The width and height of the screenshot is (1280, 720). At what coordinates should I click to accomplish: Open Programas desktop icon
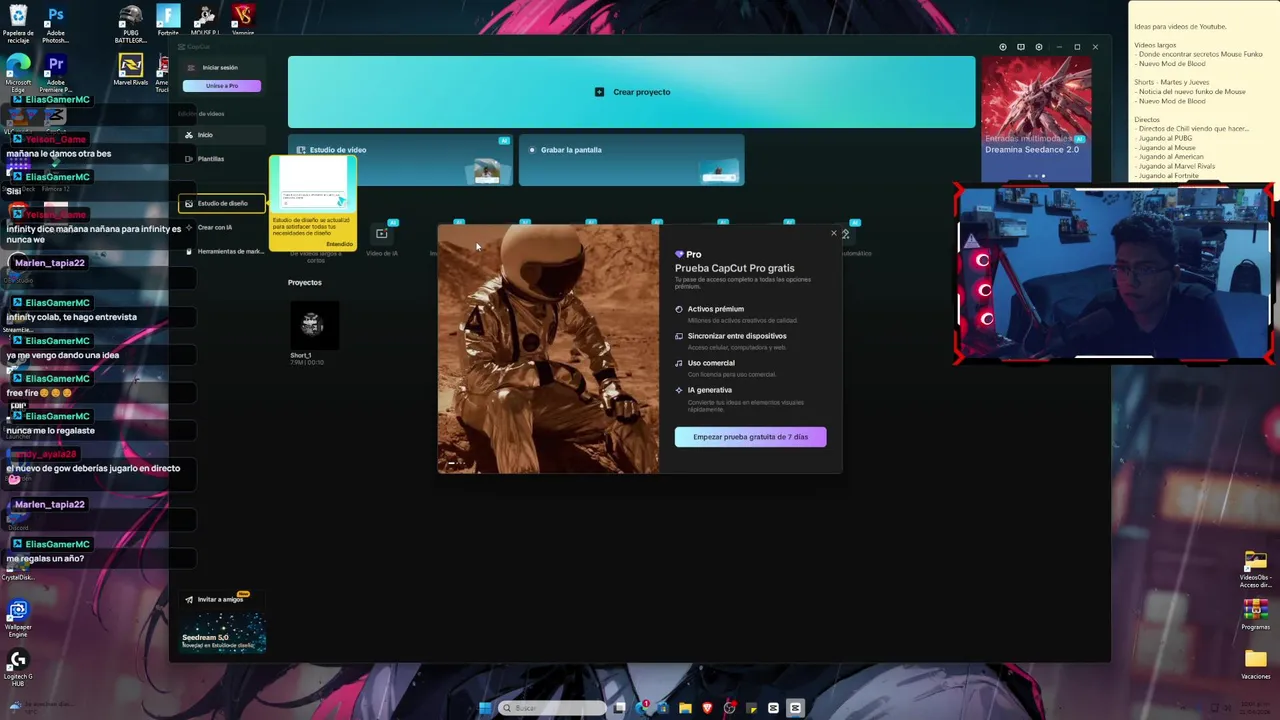(1255, 614)
